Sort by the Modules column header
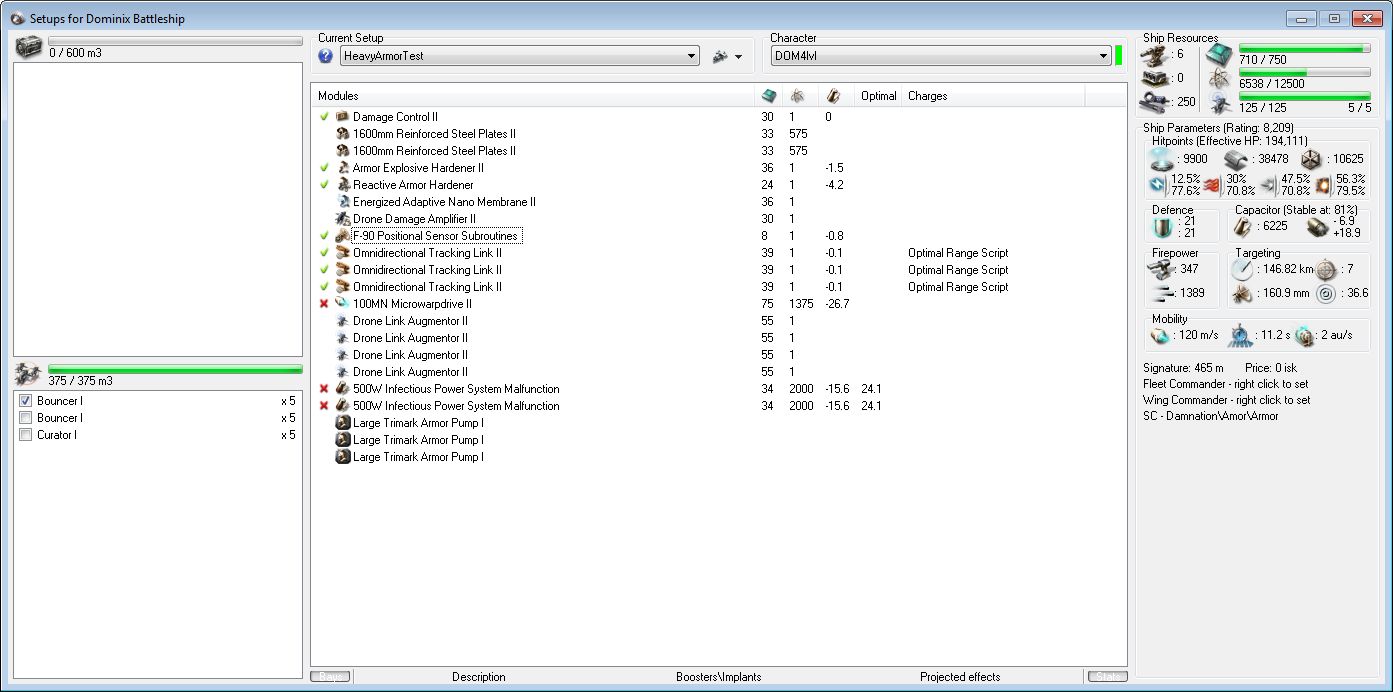Image resolution: width=1393 pixels, height=692 pixels. (x=533, y=96)
